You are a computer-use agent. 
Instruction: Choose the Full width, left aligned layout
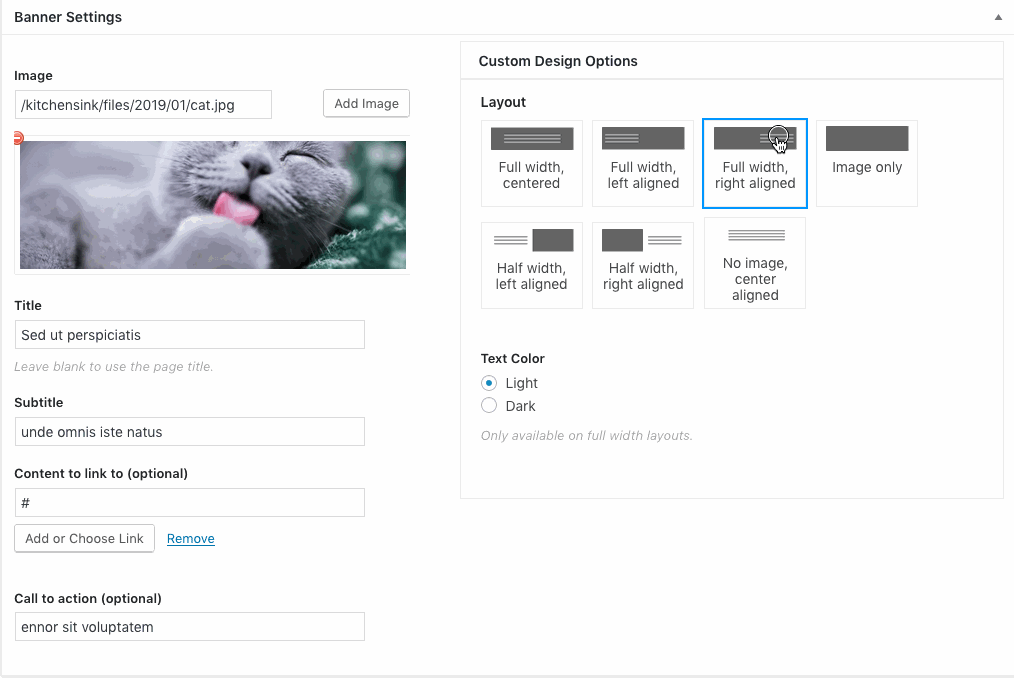click(643, 163)
